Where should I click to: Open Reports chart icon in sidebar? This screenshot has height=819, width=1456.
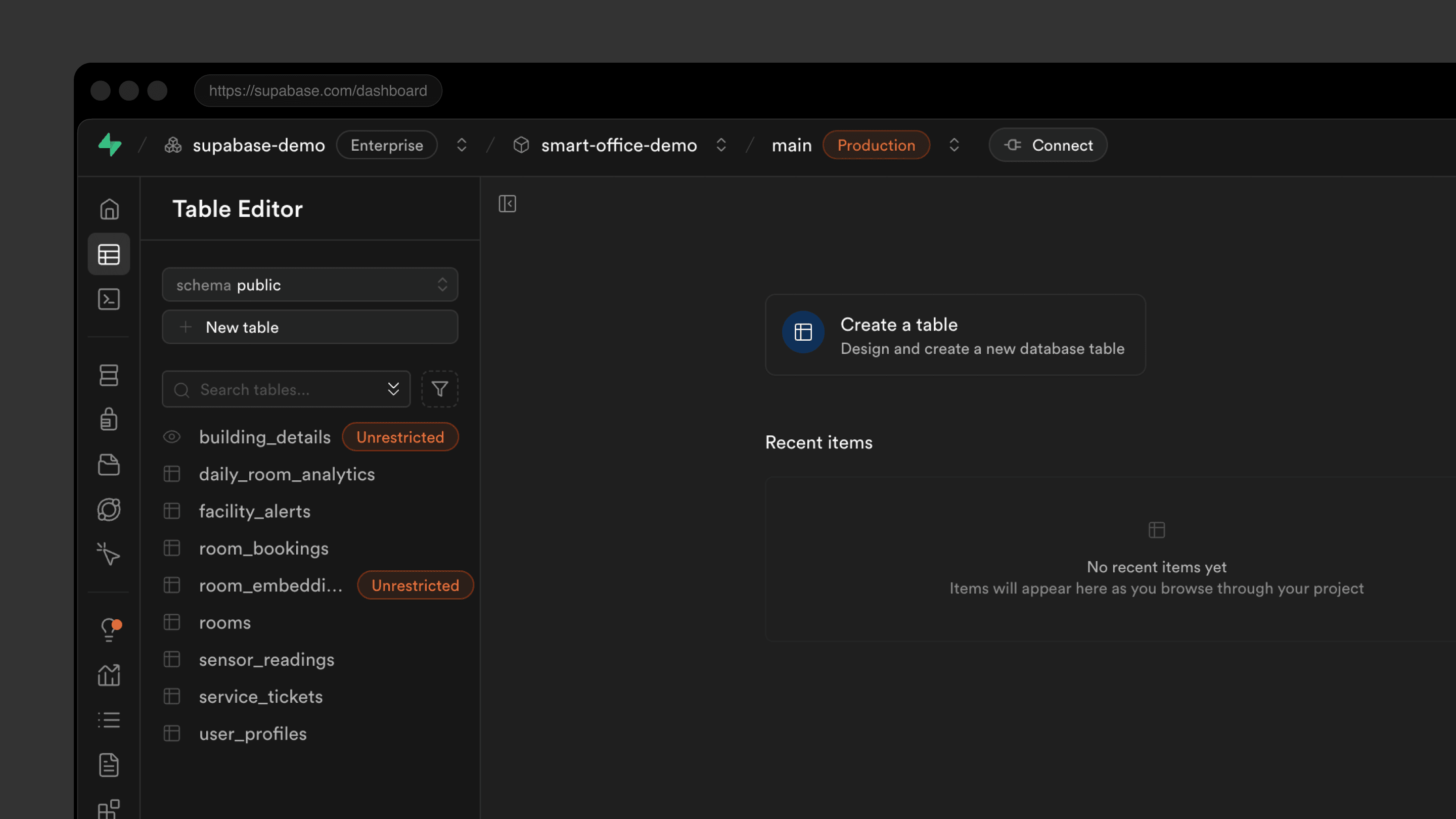[x=109, y=674]
